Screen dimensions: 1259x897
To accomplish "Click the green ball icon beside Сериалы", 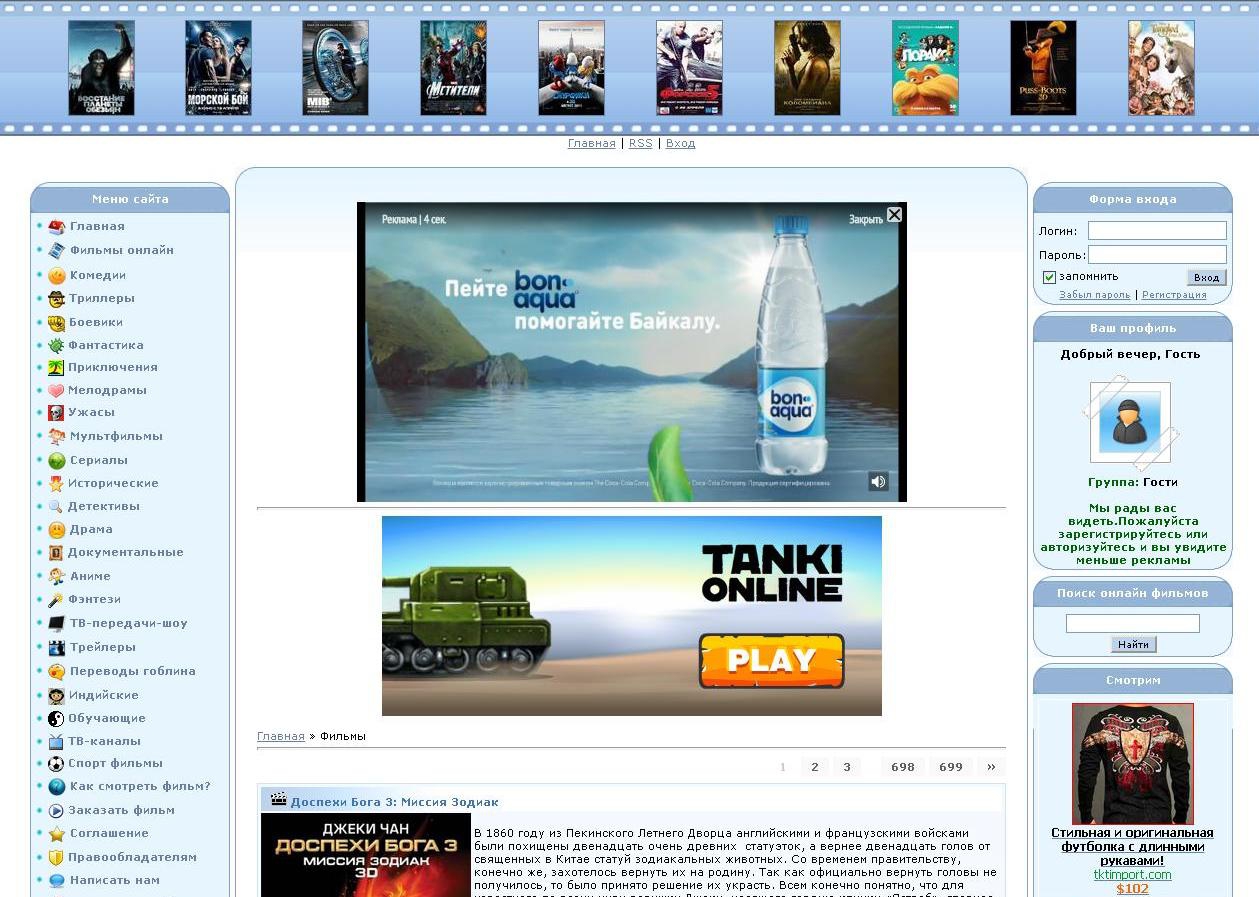I will 56,461.
